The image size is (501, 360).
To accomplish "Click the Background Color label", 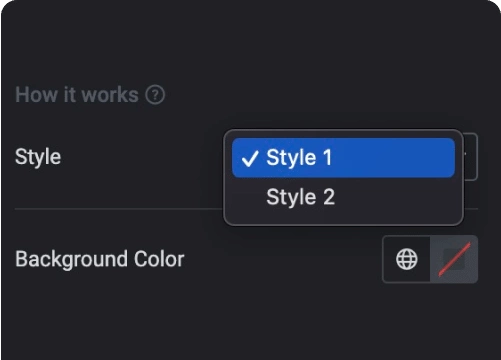I will [100, 259].
